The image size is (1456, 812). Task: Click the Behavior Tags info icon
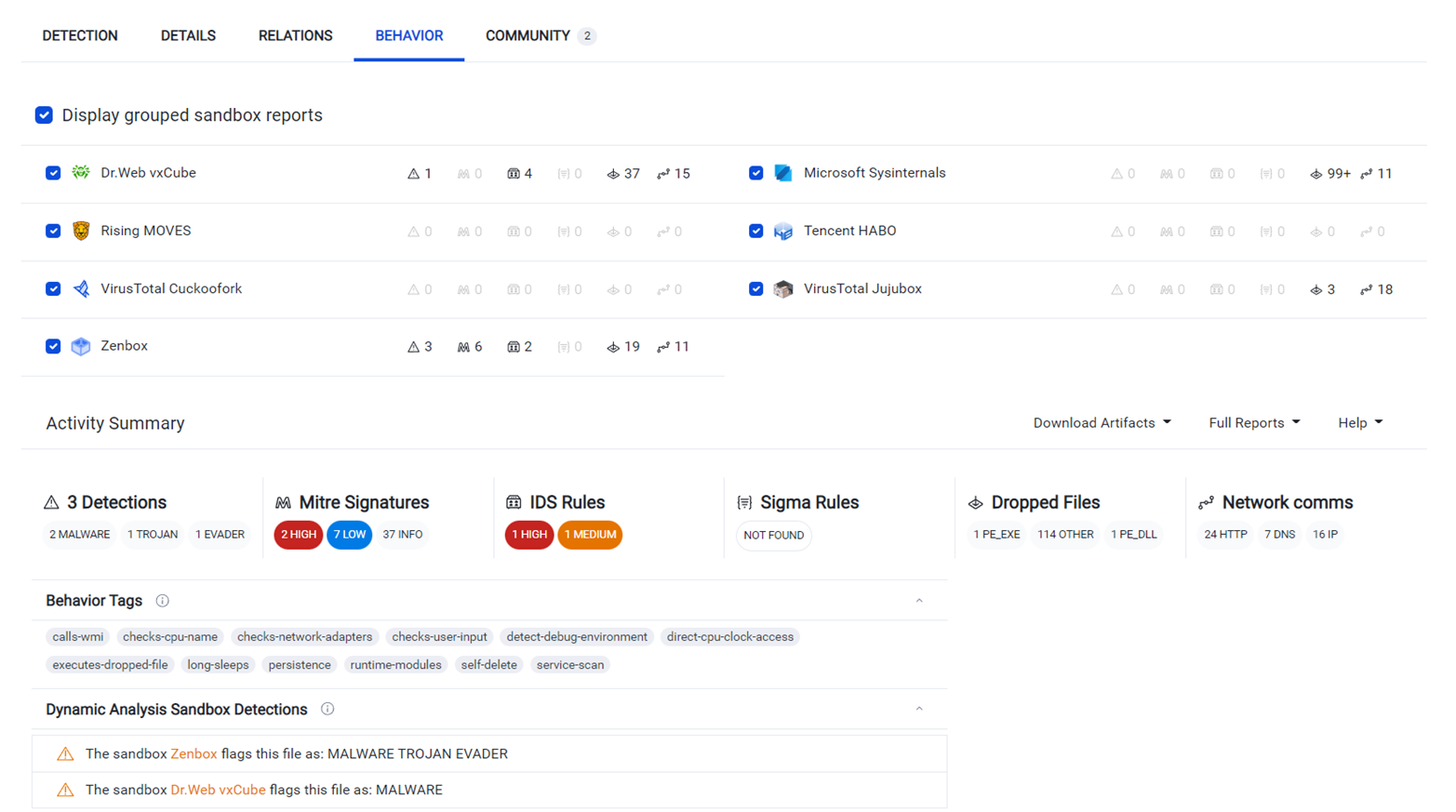(x=163, y=601)
